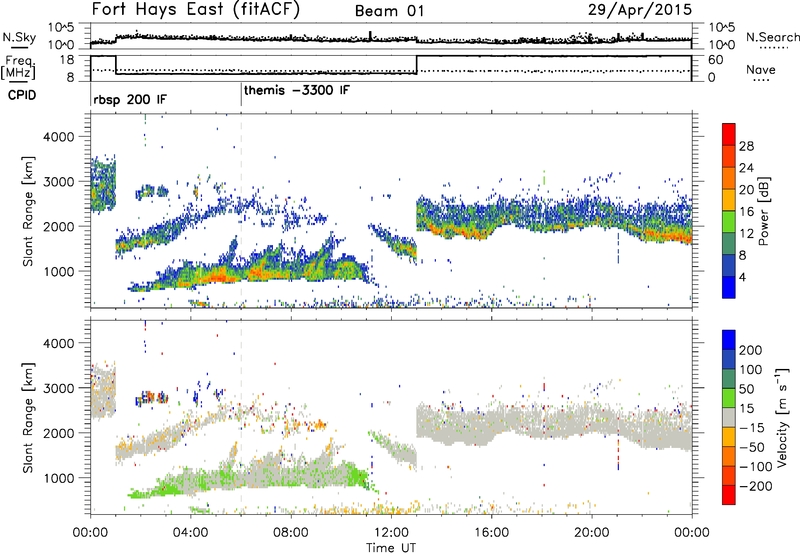Viewport: 800px width, 554px height.
Task: Click the plot title "Fort Hays East (fitACF)"
Action: point(196,10)
